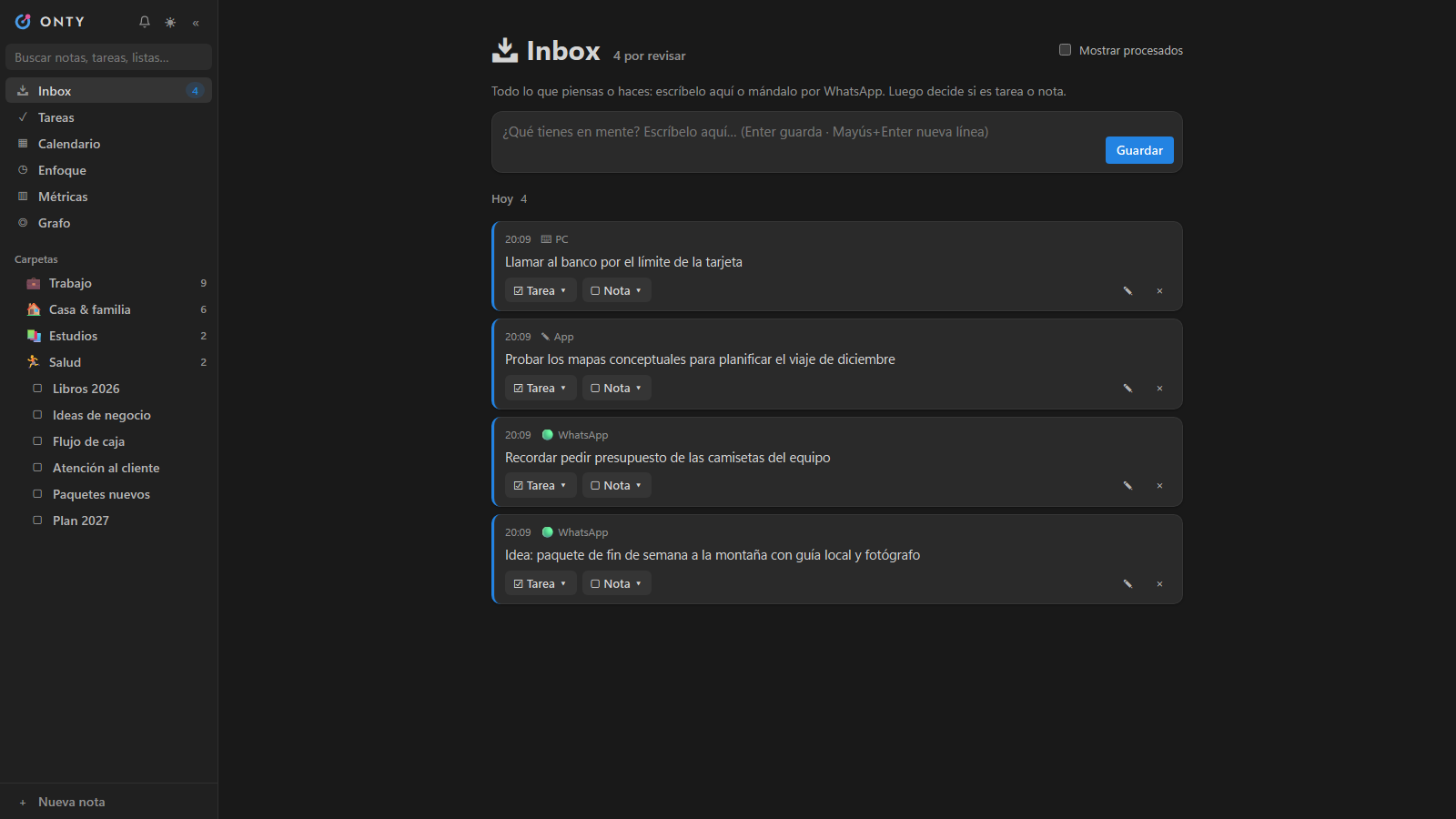This screenshot has height=819, width=1456.
Task: Edit the 'Idea: paquete de fin de semana' entry
Action: pyautogui.click(x=1127, y=584)
